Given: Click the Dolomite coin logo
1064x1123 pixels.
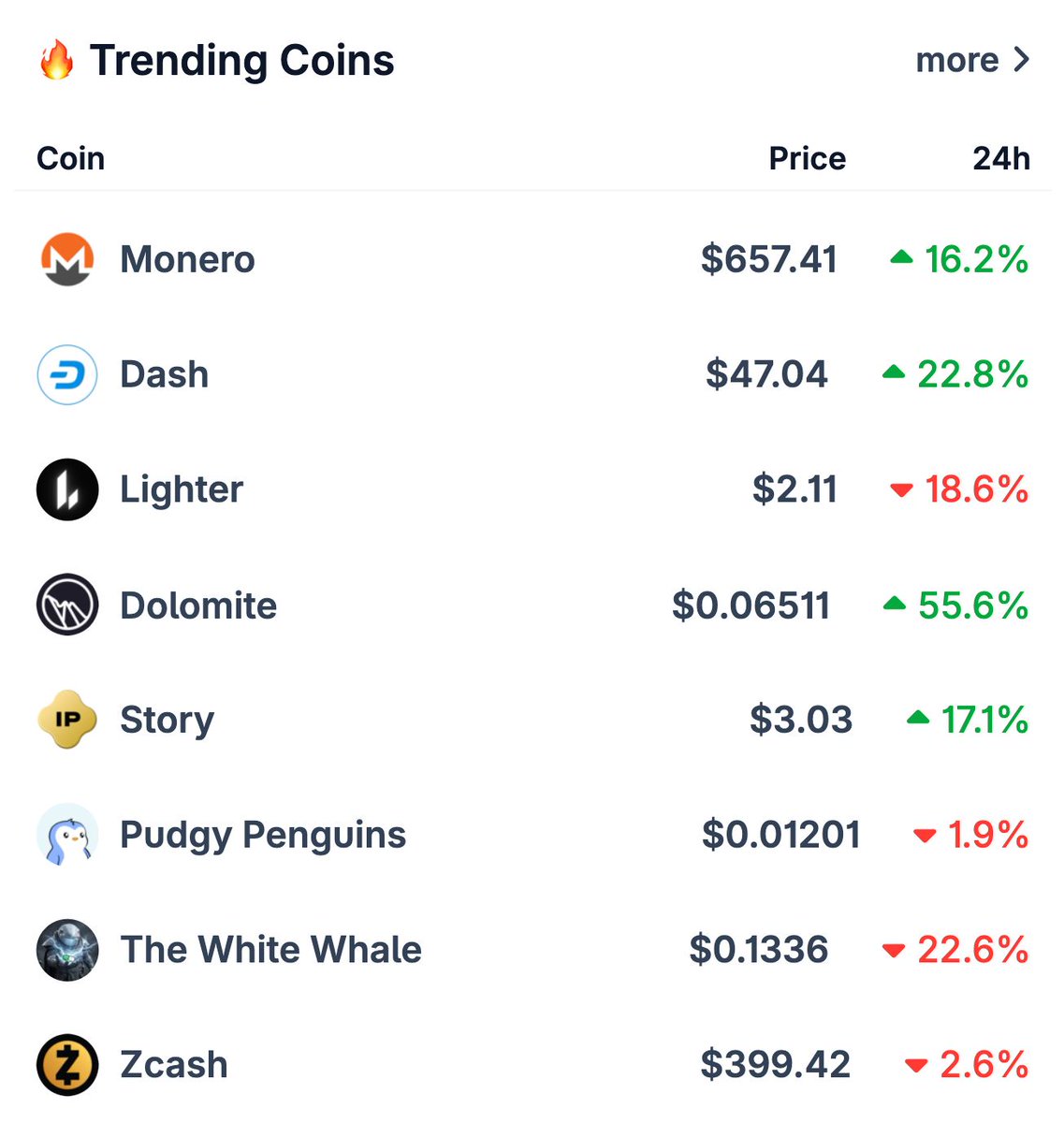Looking at the screenshot, I should point(67,605).
